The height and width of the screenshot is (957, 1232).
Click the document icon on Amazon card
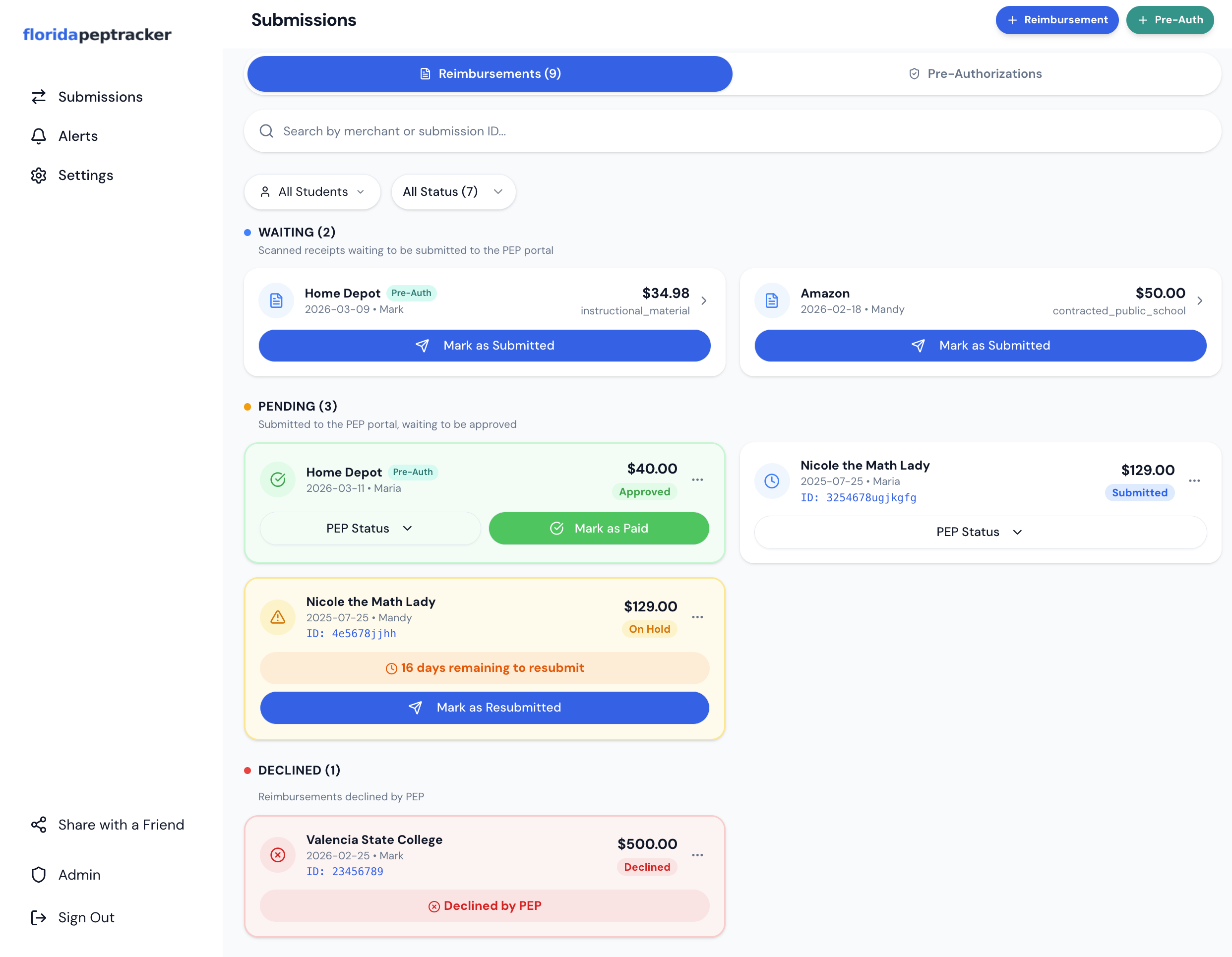coord(772,300)
